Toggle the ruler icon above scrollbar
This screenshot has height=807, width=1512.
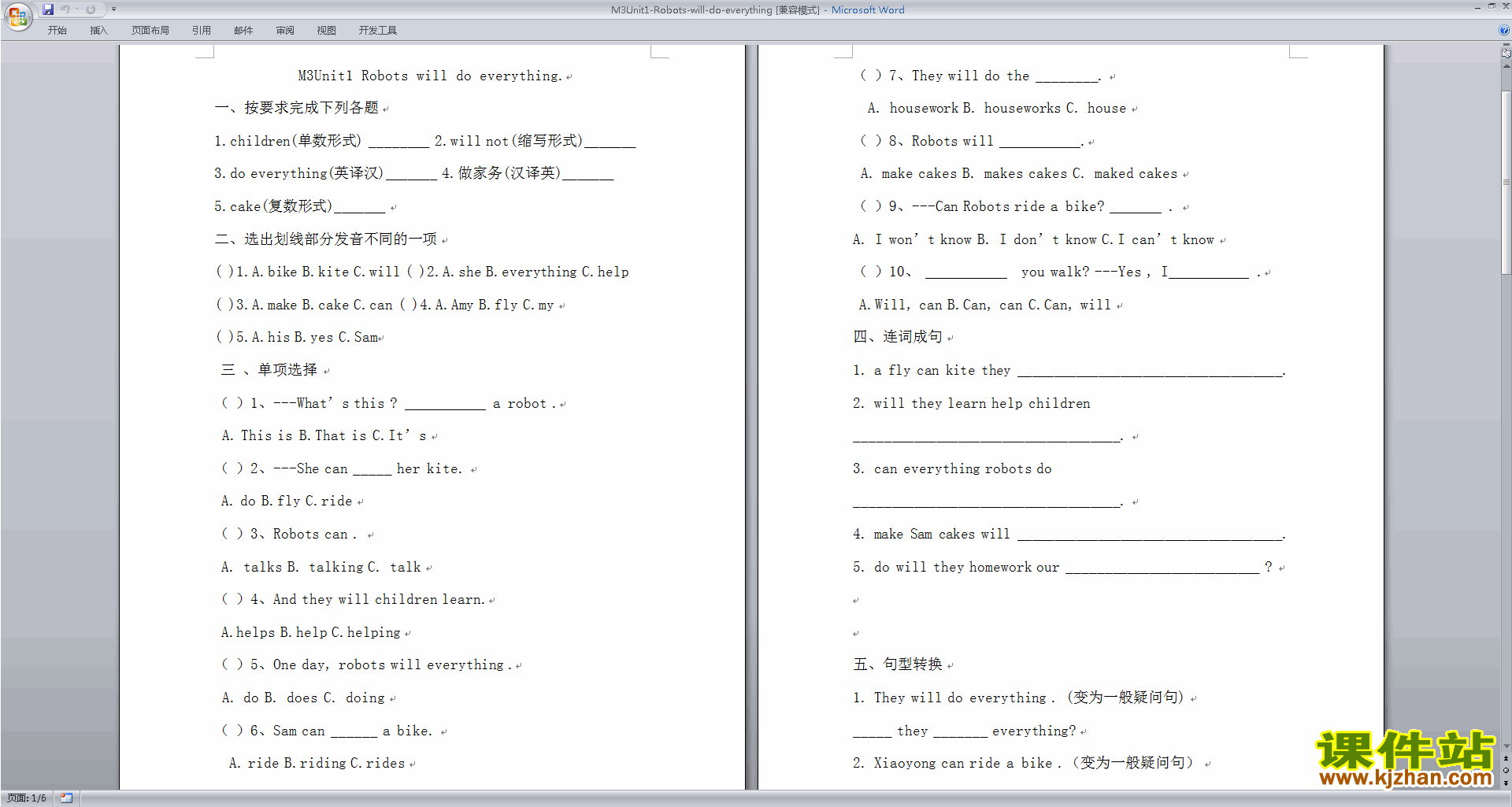click(1506, 53)
